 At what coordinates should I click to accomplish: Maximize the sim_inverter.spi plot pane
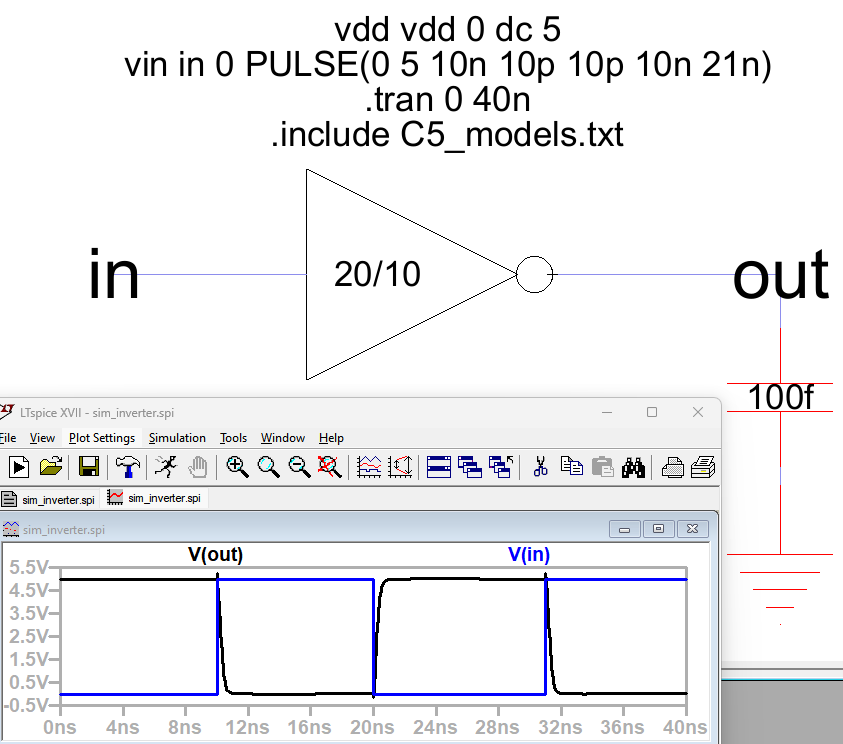[x=658, y=528]
